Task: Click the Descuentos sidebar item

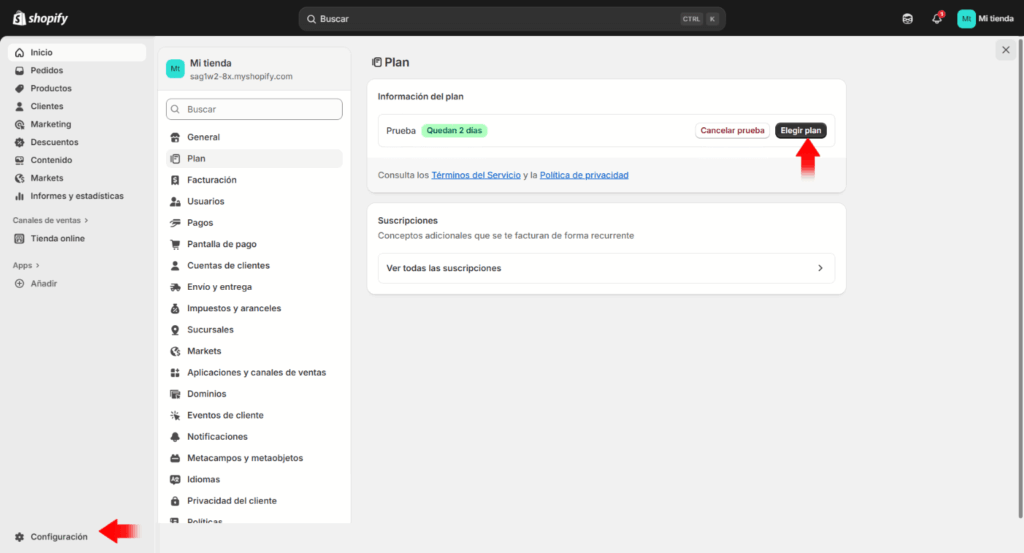Action: (x=54, y=142)
